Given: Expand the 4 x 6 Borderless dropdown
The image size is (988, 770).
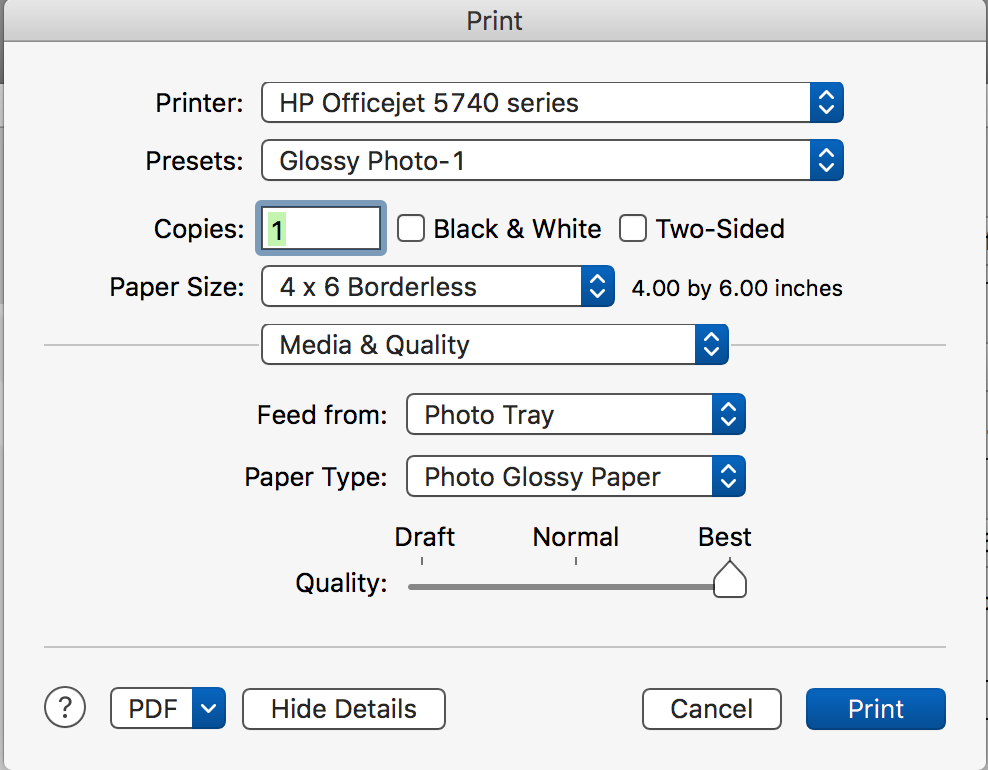Looking at the screenshot, I should [x=422, y=287].
